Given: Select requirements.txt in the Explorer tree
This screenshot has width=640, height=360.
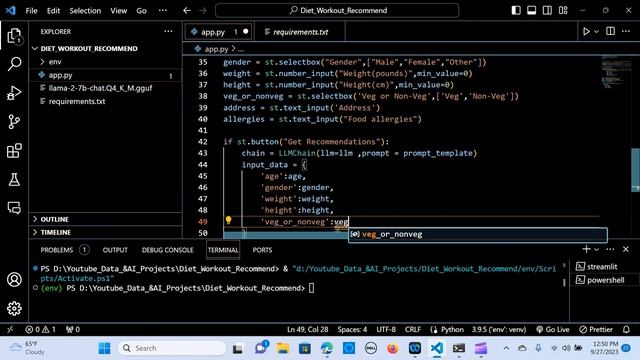Looking at the screenshot, I should pos(77,101).
